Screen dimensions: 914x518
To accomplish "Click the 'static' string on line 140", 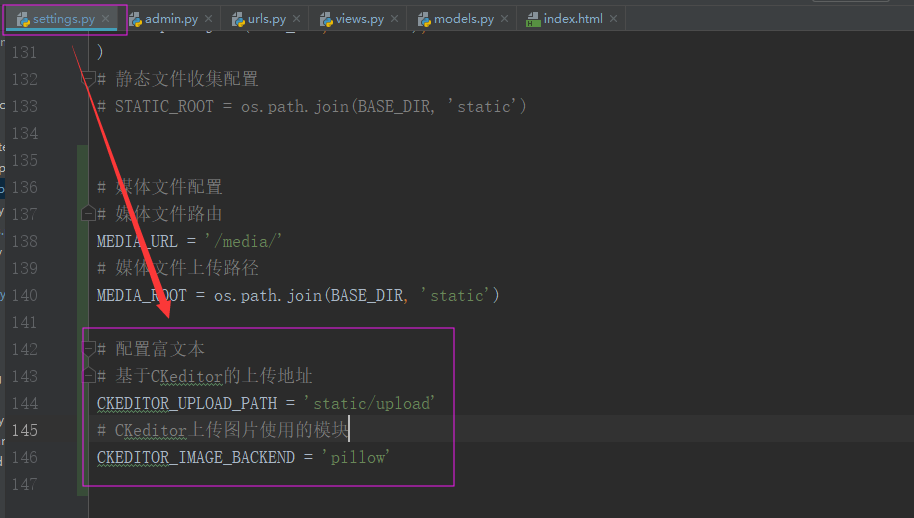I will (457, 295).
